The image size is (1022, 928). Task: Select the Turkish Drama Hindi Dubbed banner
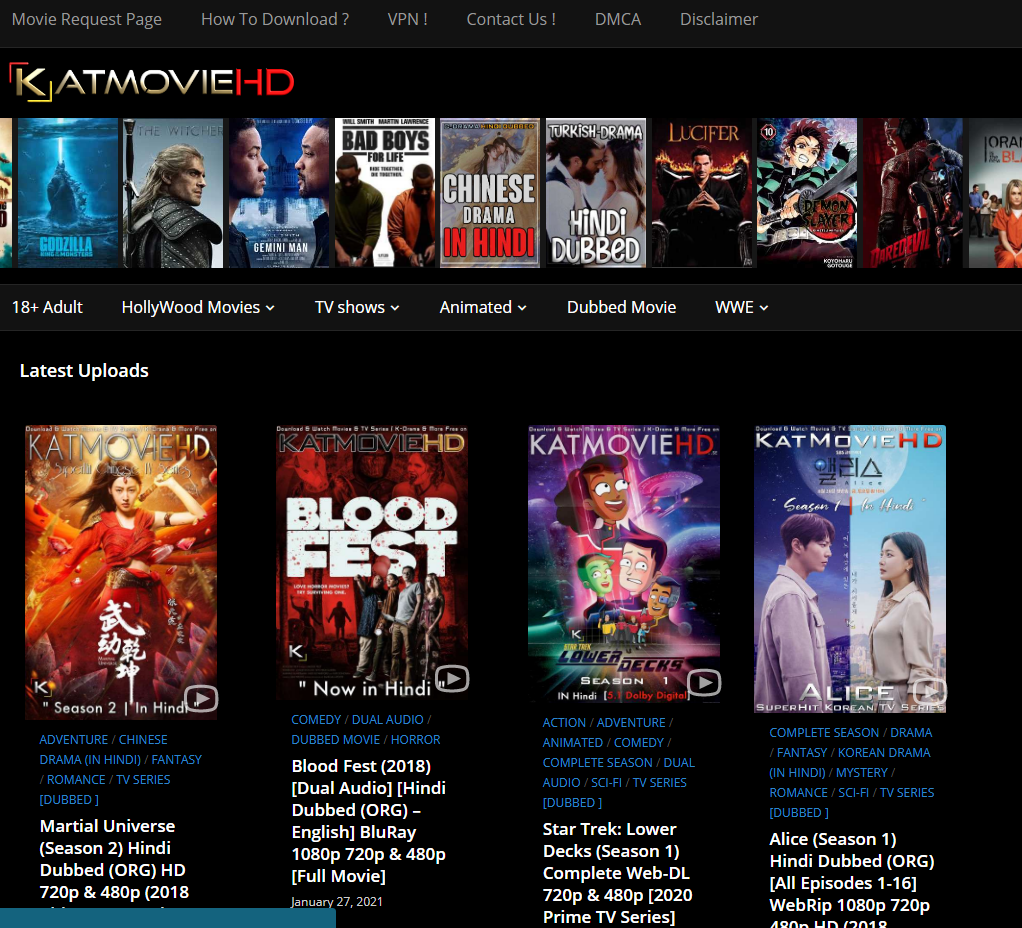[596, 193]
